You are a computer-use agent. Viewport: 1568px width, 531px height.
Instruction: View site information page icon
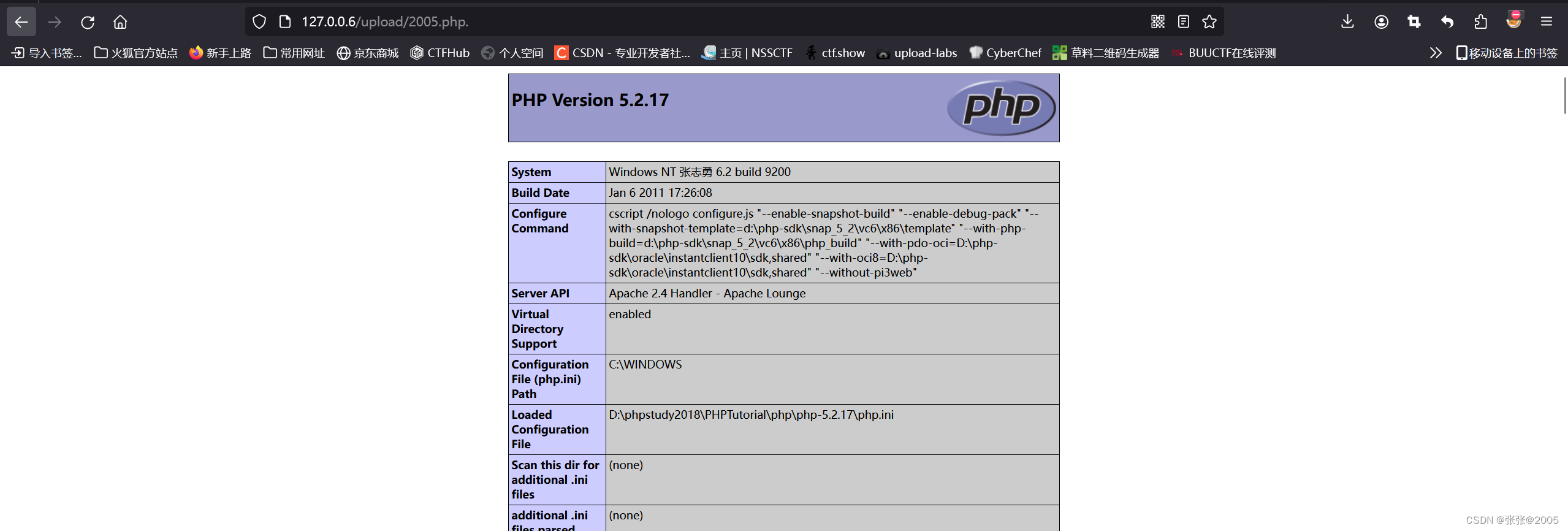(284, 22)
